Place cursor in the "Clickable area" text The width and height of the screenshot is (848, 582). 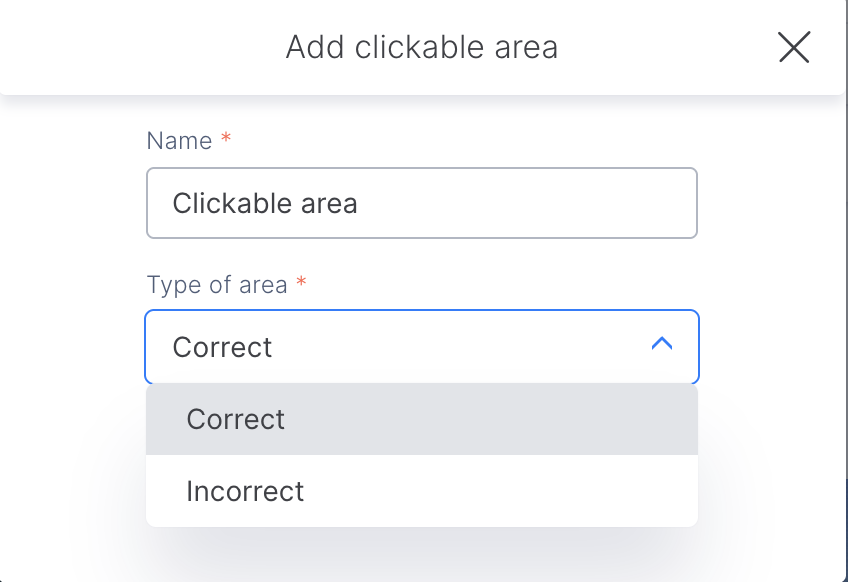pyautogui.click(x=265, y=203)
